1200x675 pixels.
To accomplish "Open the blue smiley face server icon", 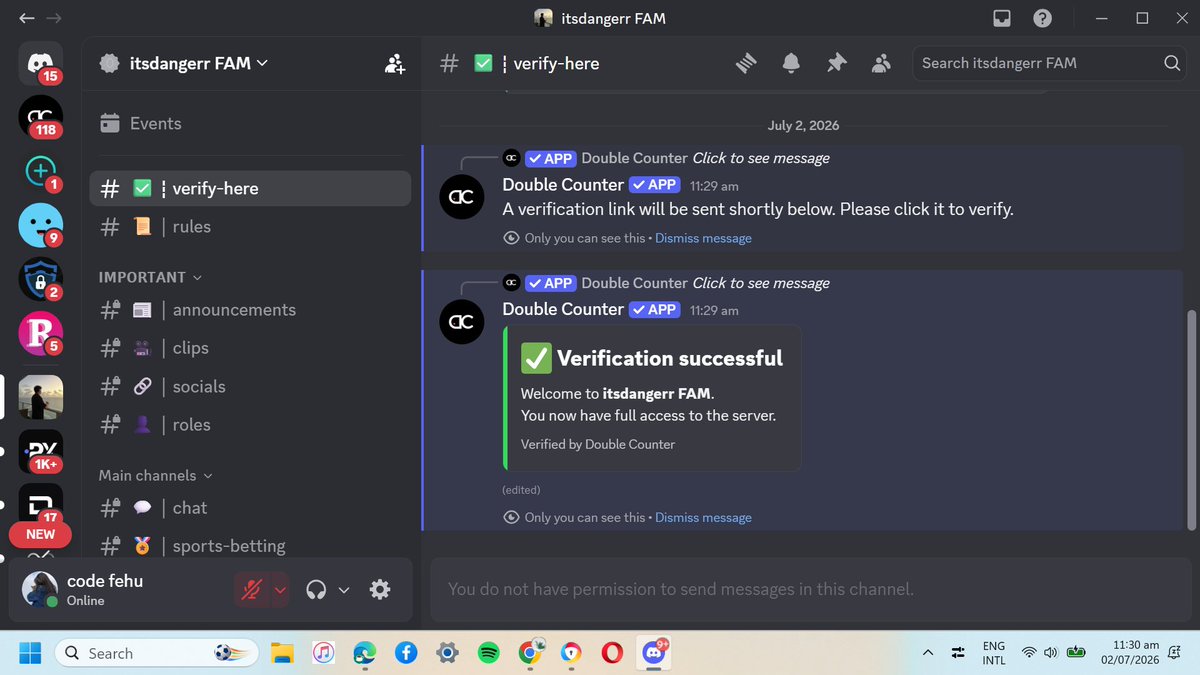I will pyautogui.click(x=40, y=225).
